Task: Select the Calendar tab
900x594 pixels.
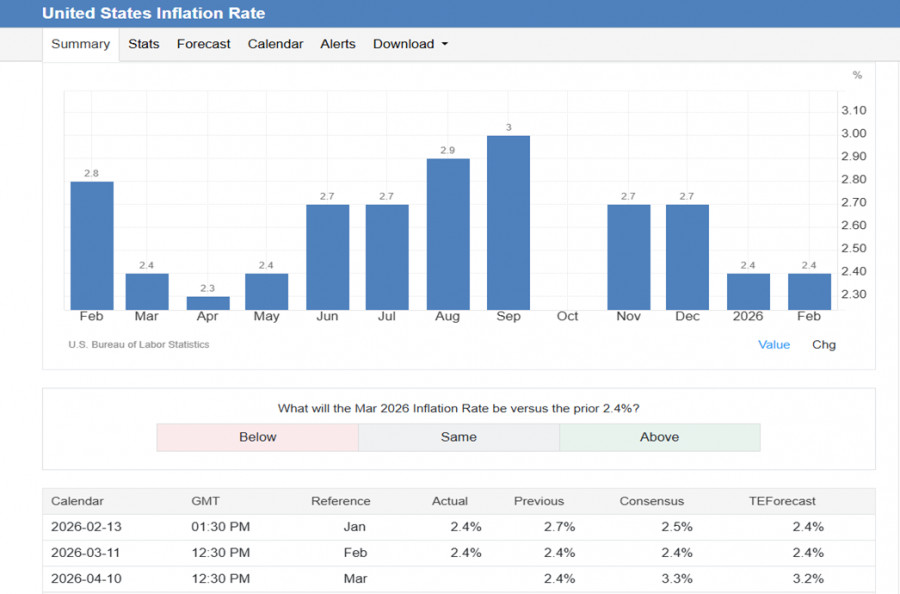Action: pyautogui.click(x=275, y=44)
